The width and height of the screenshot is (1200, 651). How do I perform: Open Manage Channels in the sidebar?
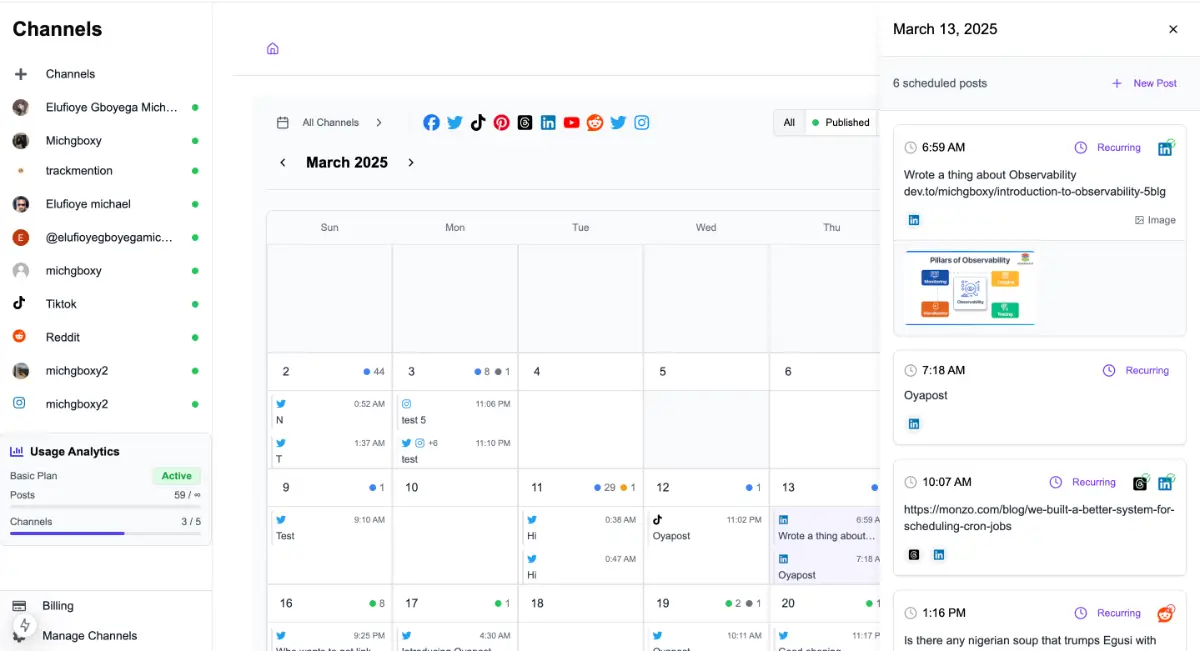point(89,636)
